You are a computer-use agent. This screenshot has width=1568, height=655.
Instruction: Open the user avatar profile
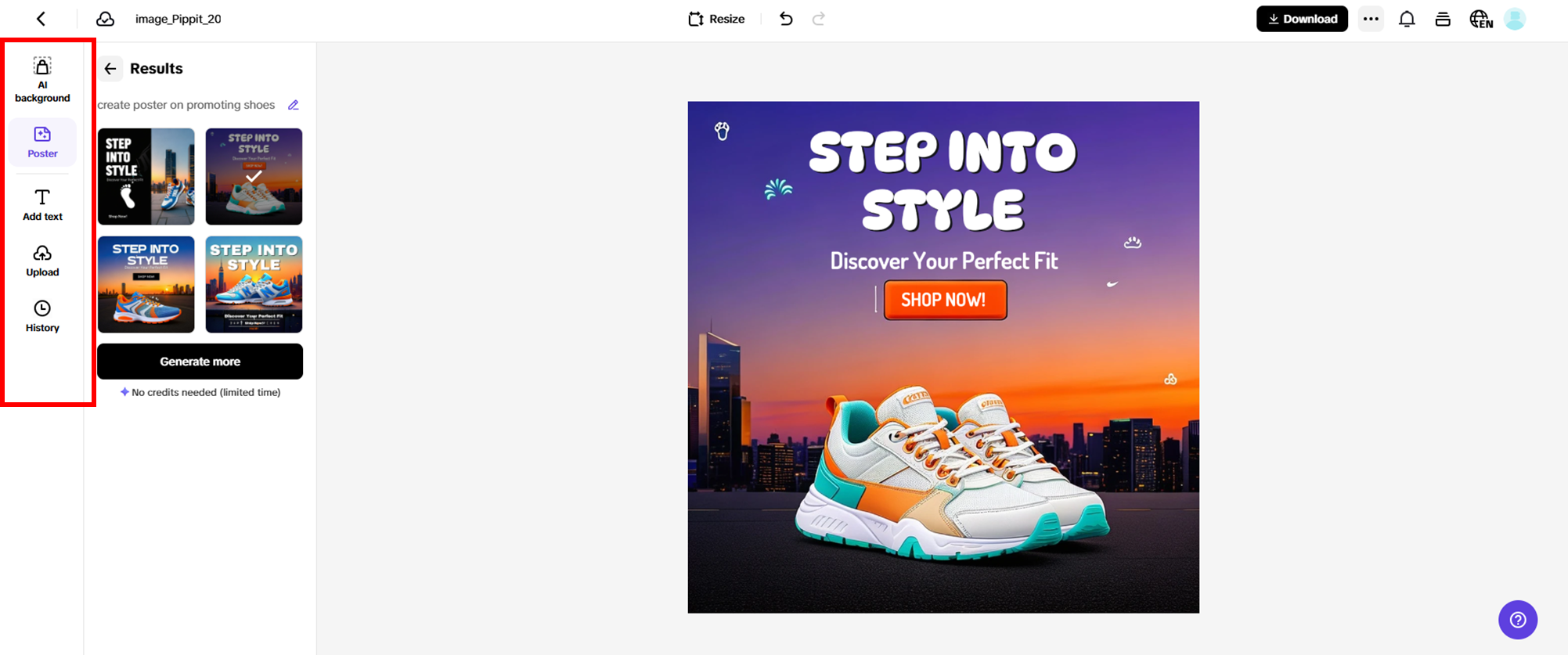(1516, 18)
